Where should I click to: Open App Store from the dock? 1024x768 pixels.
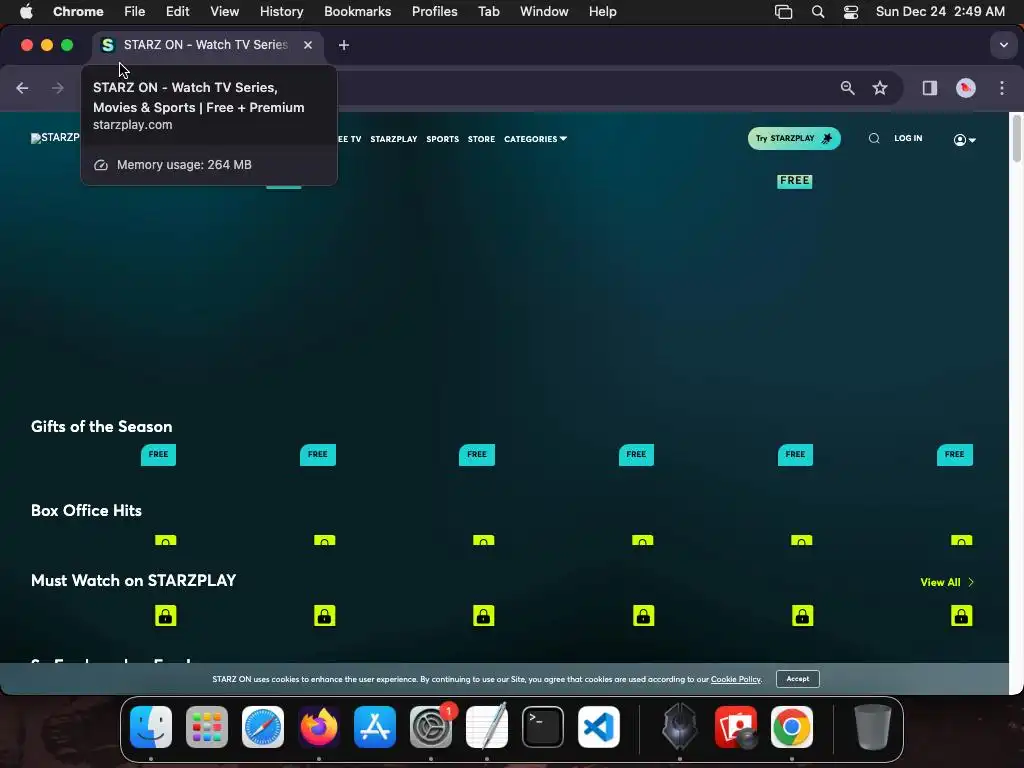[375, 727]
